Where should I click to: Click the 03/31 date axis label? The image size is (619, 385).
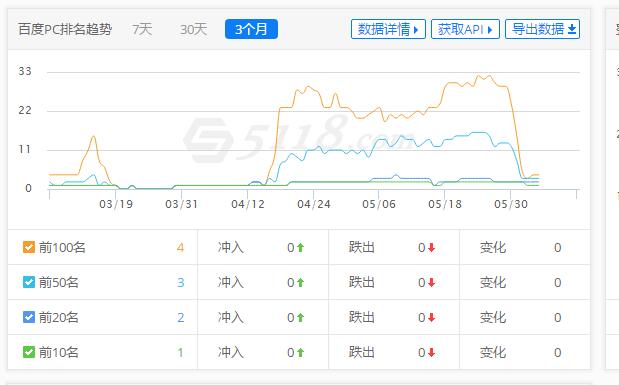[x=181, y=204]
